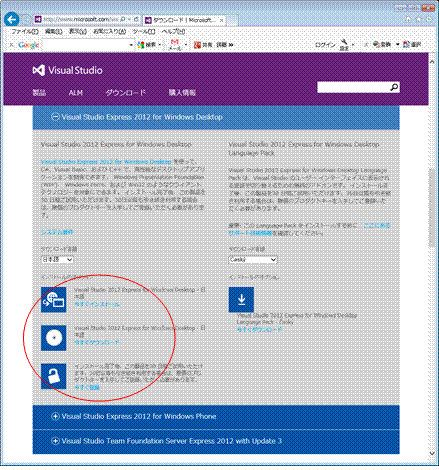Open the Česky language pack dropdown
Image resolution: width=439 pixels, height=470 pixels.
(x=253, y=259)
